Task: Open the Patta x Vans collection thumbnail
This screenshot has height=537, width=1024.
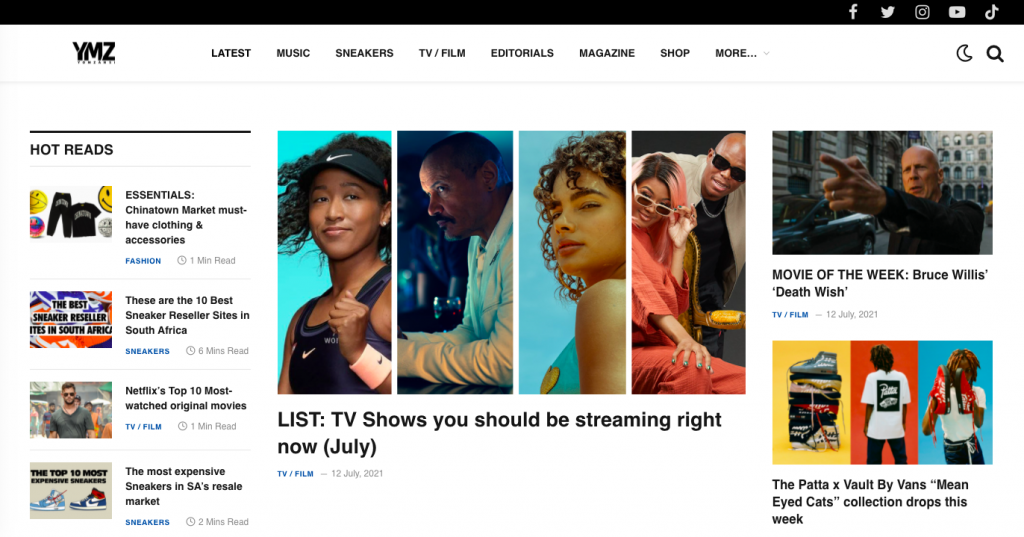Action: (x=882, y=402)
